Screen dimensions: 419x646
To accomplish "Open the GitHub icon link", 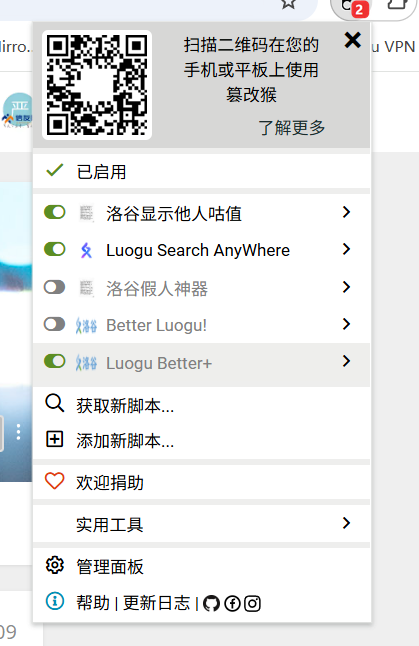I will [211, 604].
